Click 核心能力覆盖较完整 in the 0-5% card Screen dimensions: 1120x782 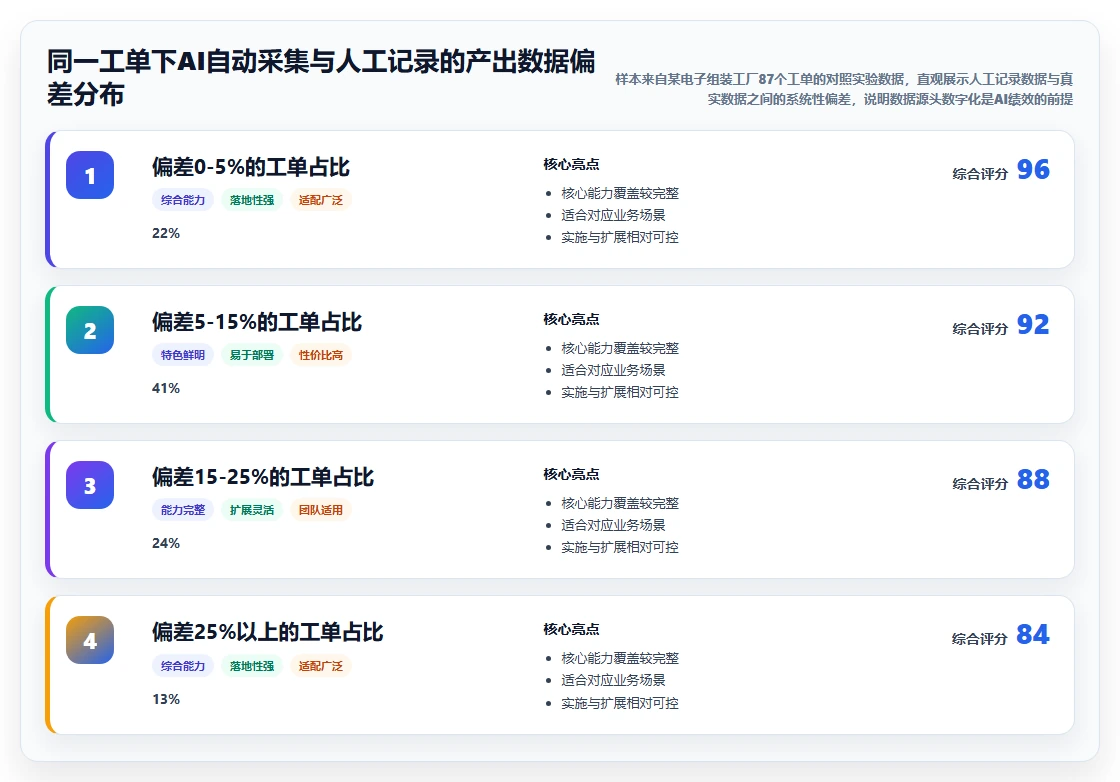620,194
